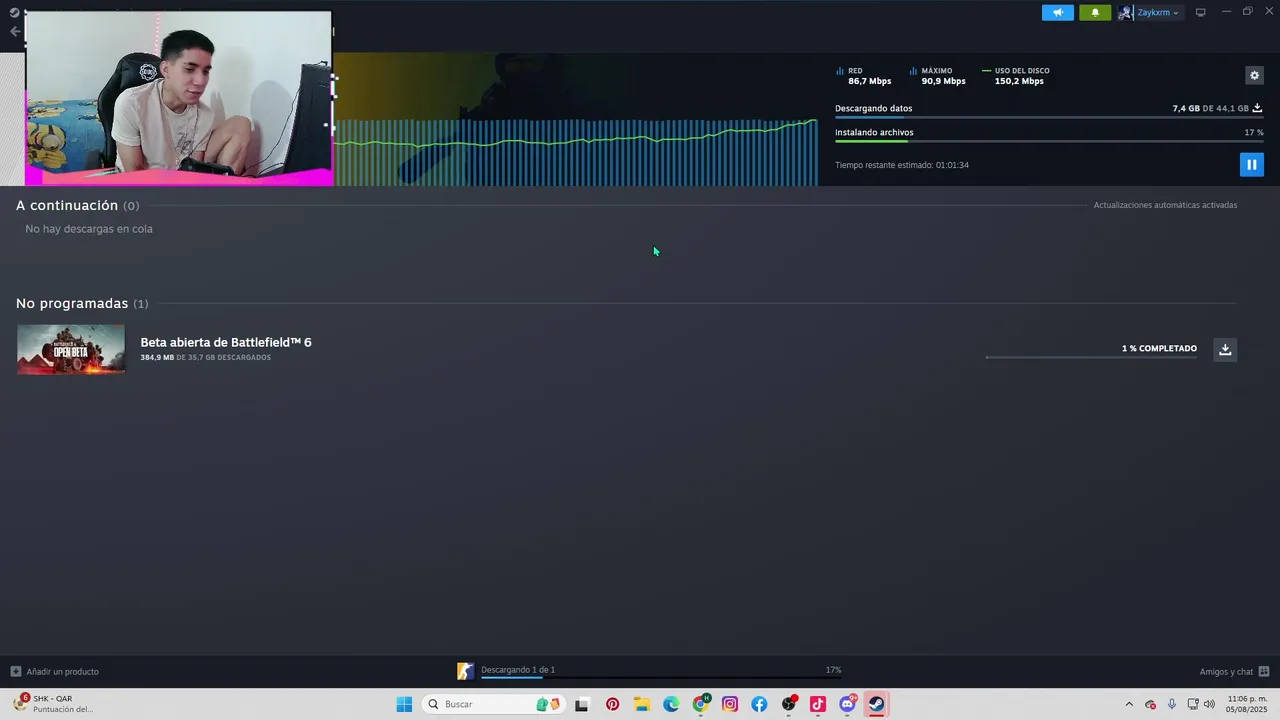Viewport: 1280px width, 720px height.
Task: Click the plus icon by Añadir un producto
Action: coord(15,672)
